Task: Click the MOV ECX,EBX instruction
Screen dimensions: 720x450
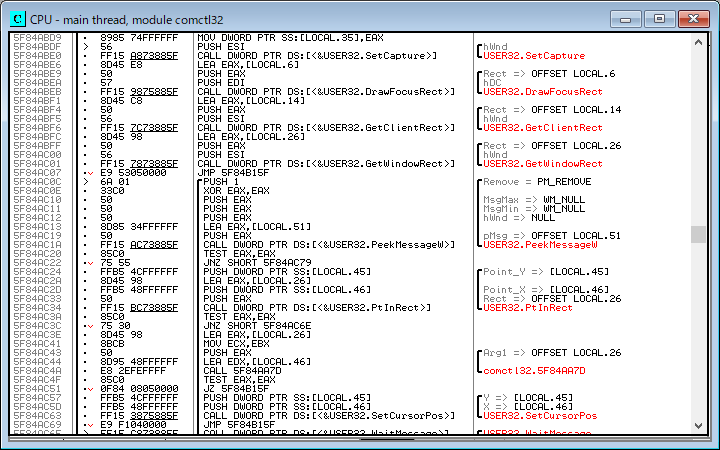Action: coord(236,343)
